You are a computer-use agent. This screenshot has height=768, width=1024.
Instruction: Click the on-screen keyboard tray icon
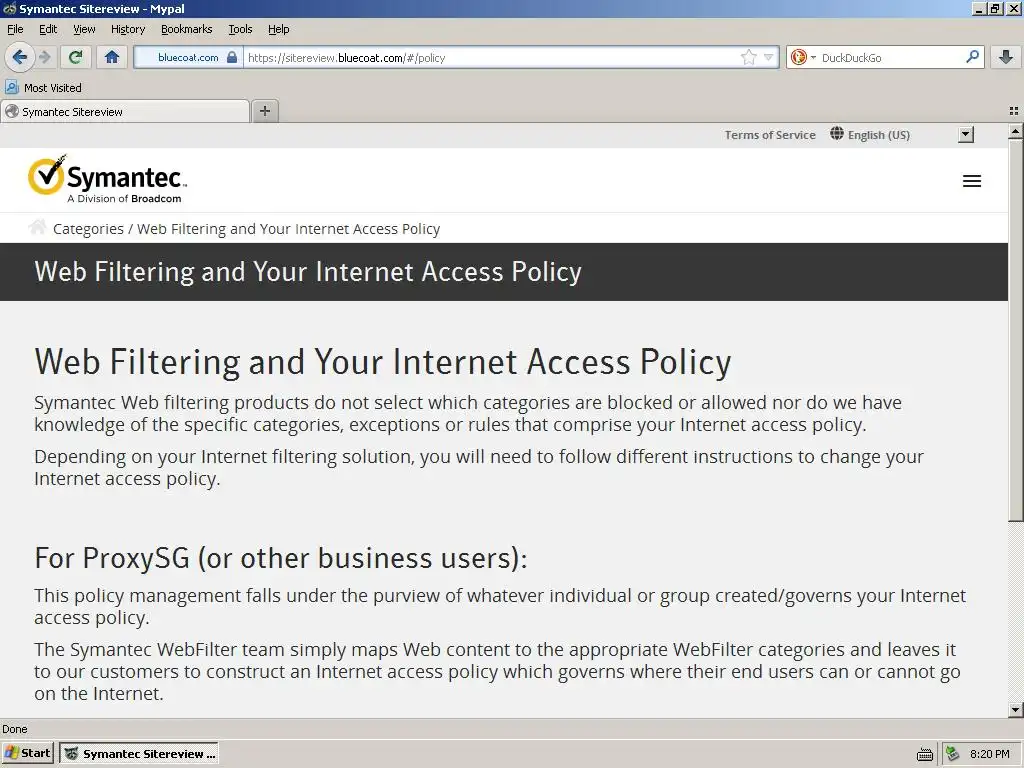tap(925, 754)
